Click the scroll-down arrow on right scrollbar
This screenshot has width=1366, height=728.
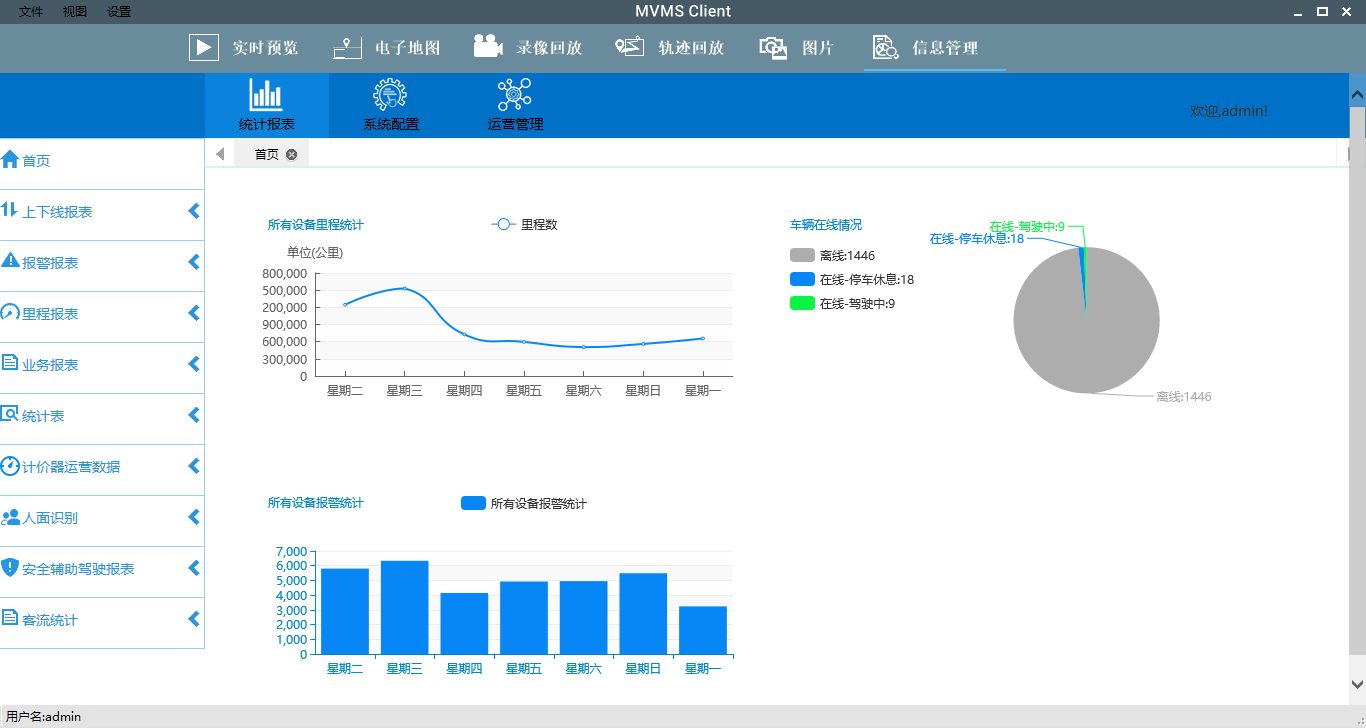pyautogui.click(x=1357, y=685)
